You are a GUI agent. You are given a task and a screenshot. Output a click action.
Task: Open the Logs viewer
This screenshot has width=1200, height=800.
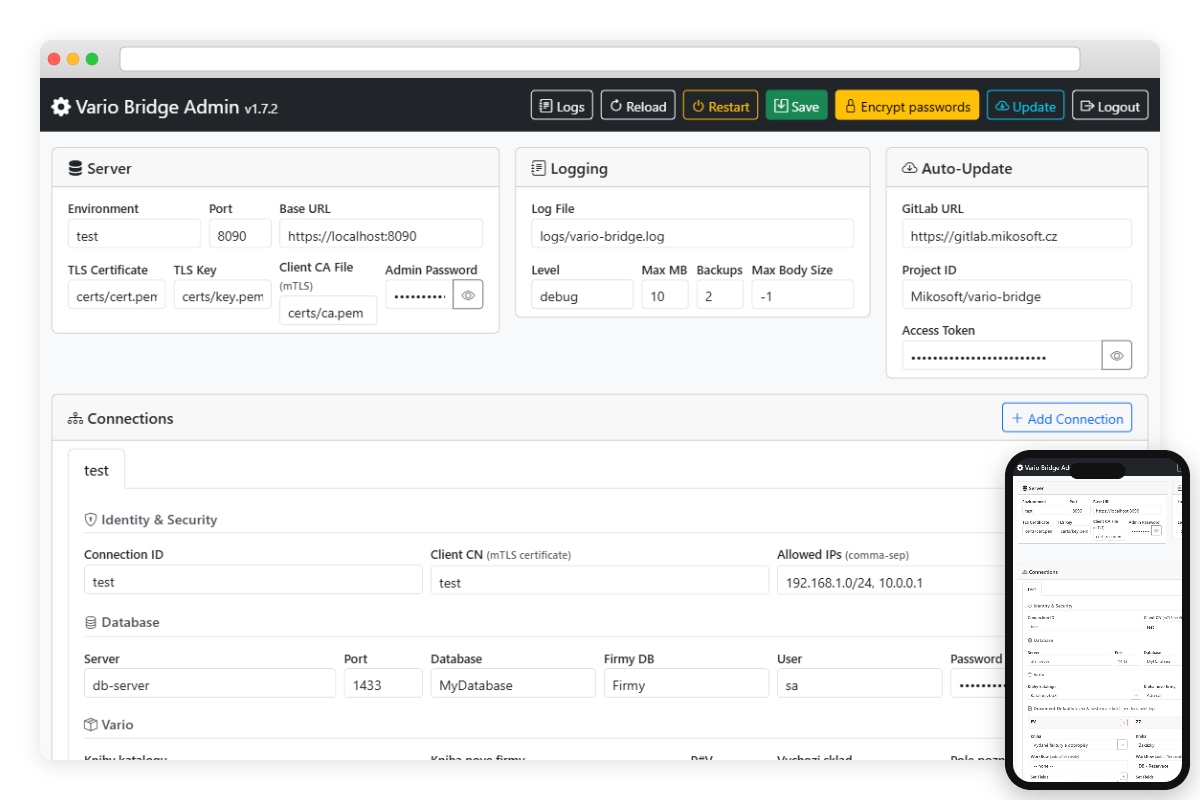click(561, 106)
